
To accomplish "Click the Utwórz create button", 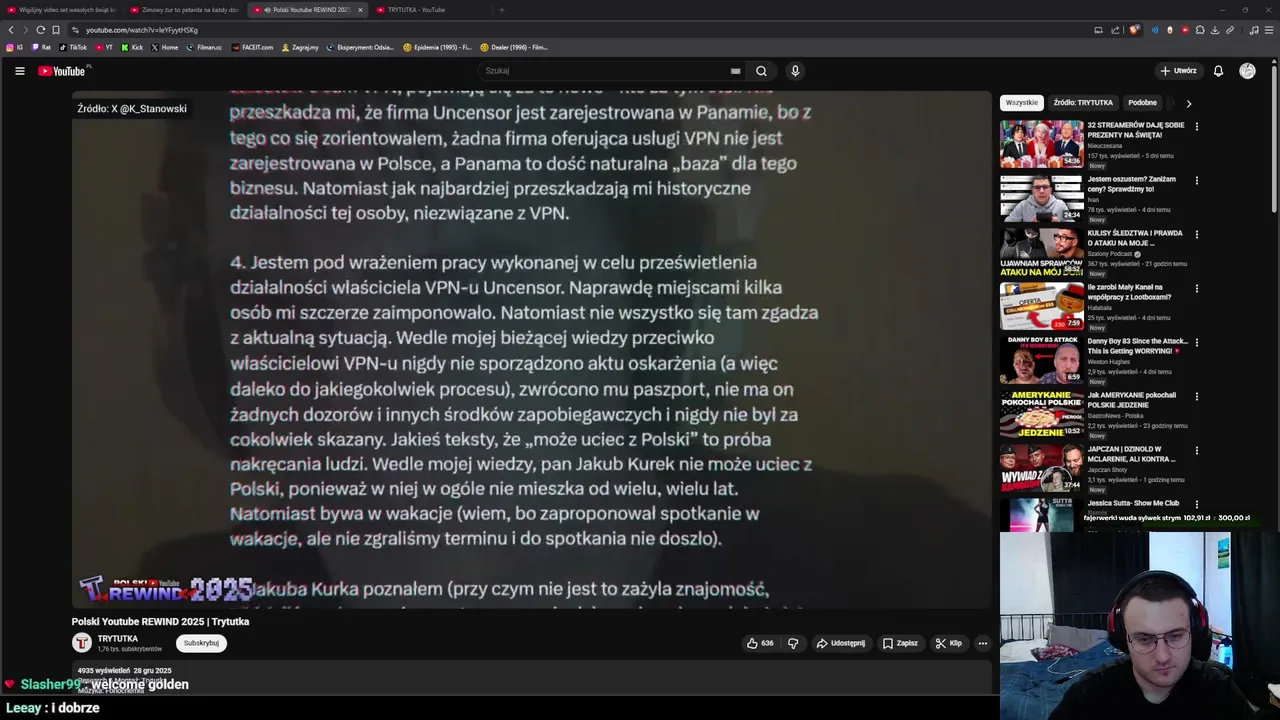I will click(1178, 71).
